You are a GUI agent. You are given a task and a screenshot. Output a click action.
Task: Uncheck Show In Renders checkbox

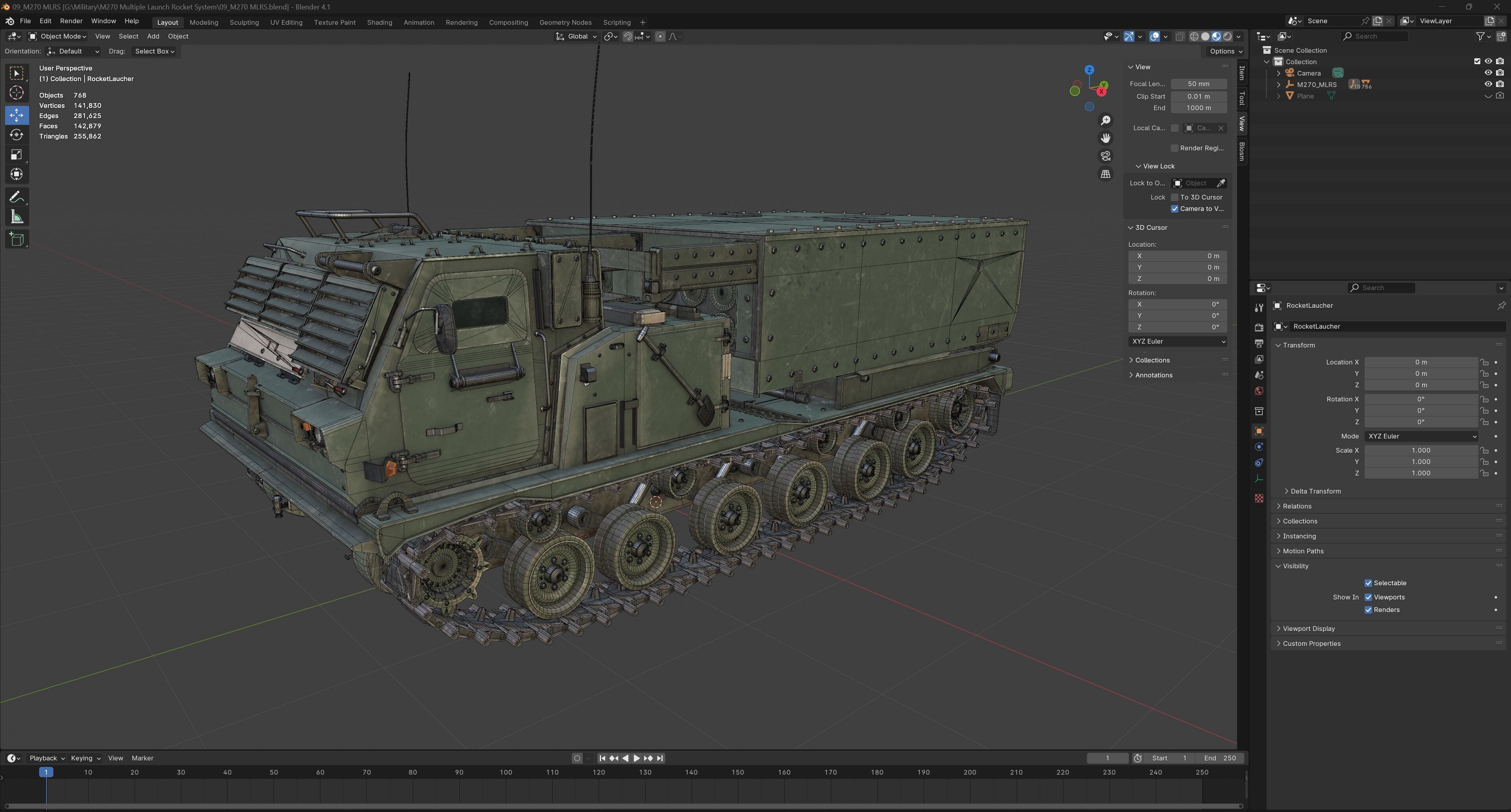[1368, 610]
